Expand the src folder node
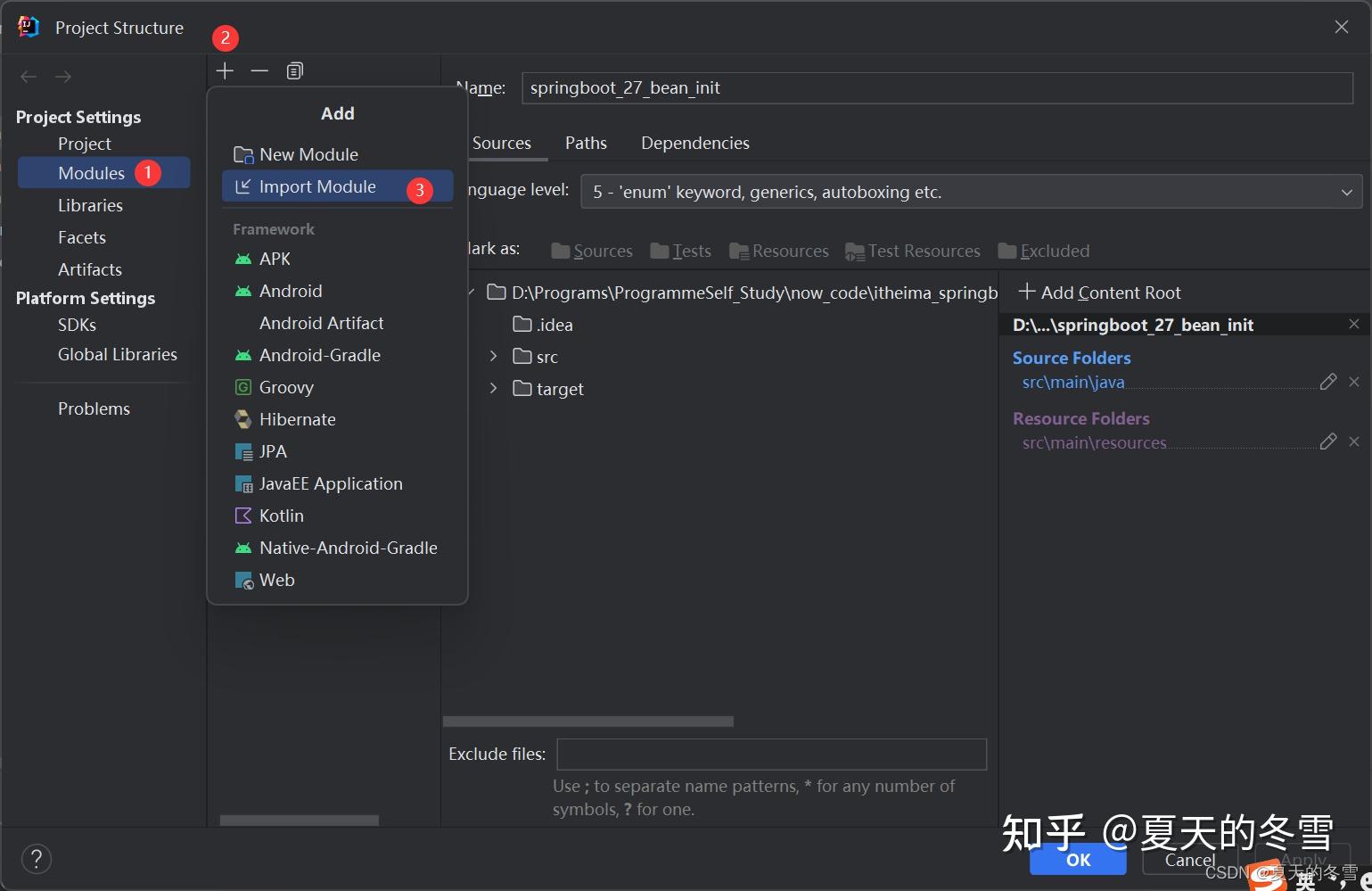 click(x=493, y=357)
